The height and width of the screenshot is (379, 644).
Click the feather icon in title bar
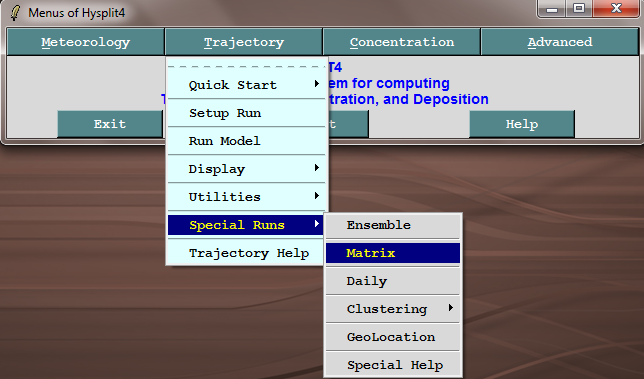pos(15,13)
